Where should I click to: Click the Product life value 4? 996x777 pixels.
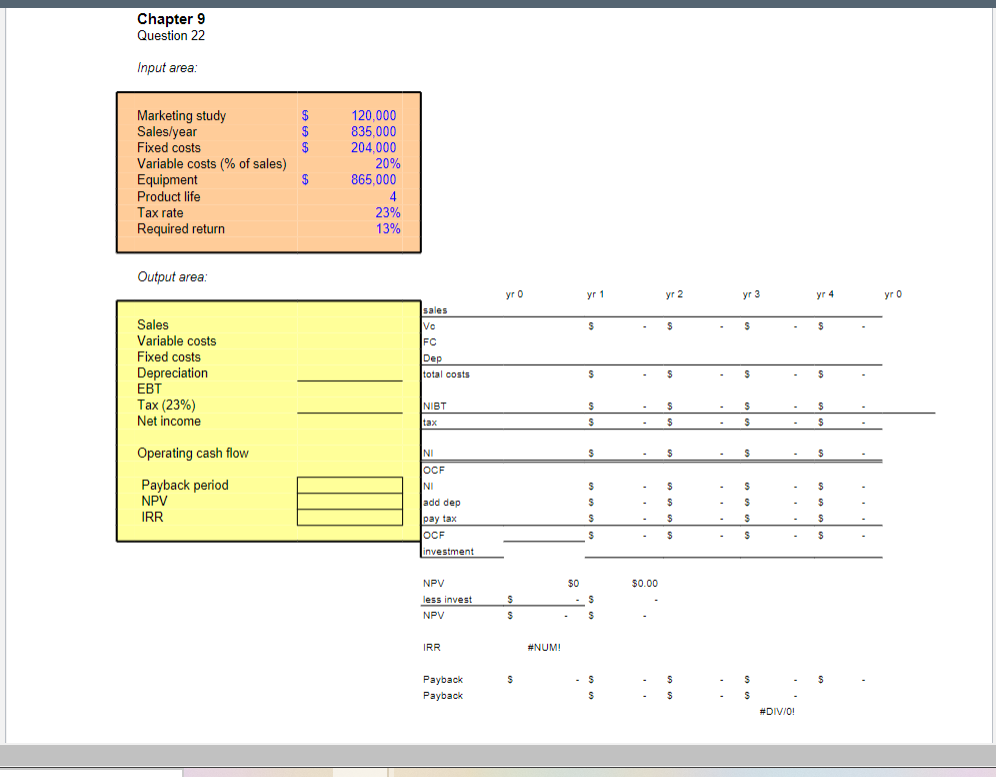pos(393,196)
